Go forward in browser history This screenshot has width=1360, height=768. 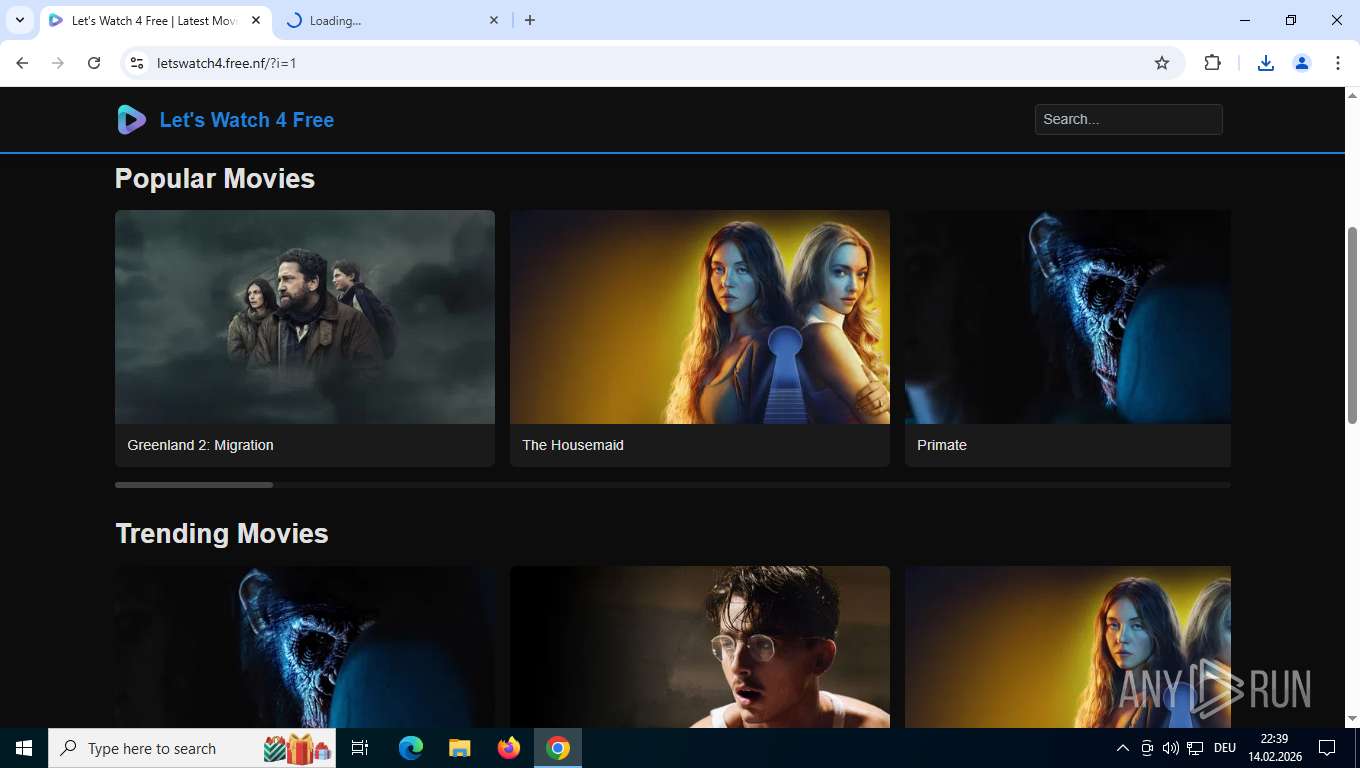[x=58, y=63]
